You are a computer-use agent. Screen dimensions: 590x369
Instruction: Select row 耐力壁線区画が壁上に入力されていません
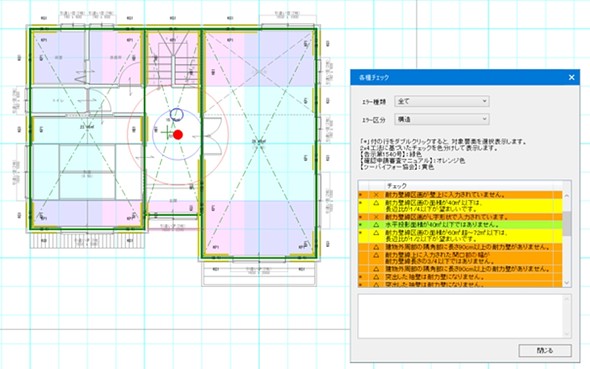click(x=461, y=195)
